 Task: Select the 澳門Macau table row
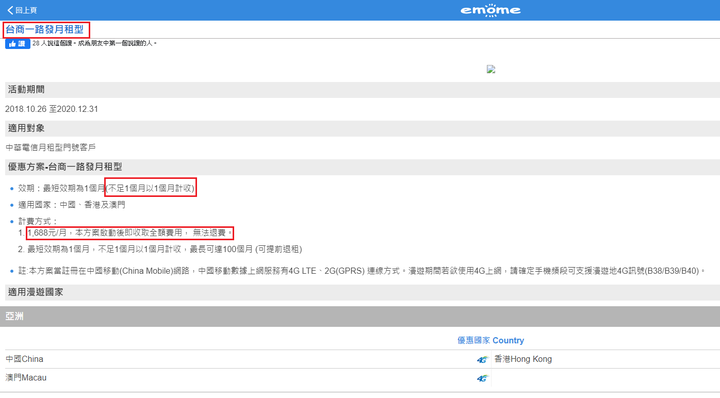tap(248, 378)
